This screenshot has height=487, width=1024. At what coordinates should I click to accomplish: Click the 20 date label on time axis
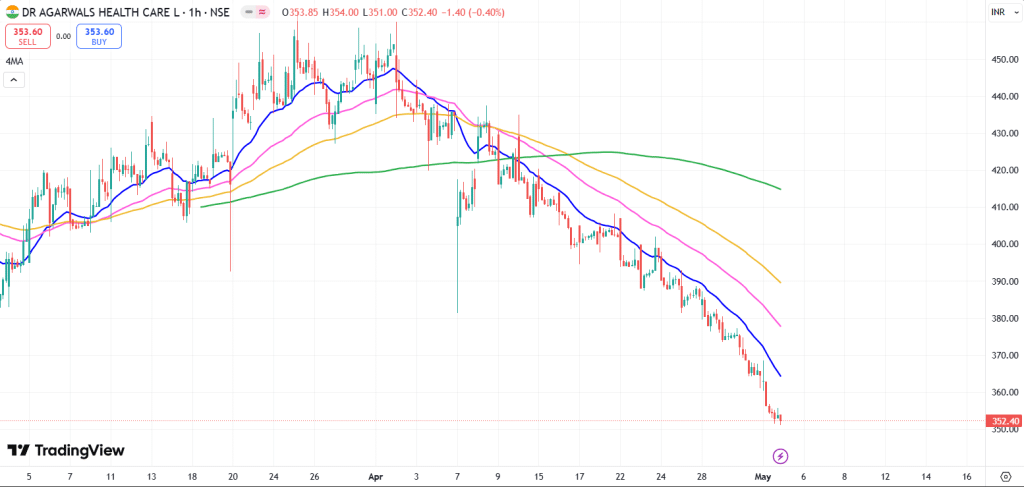232,477
